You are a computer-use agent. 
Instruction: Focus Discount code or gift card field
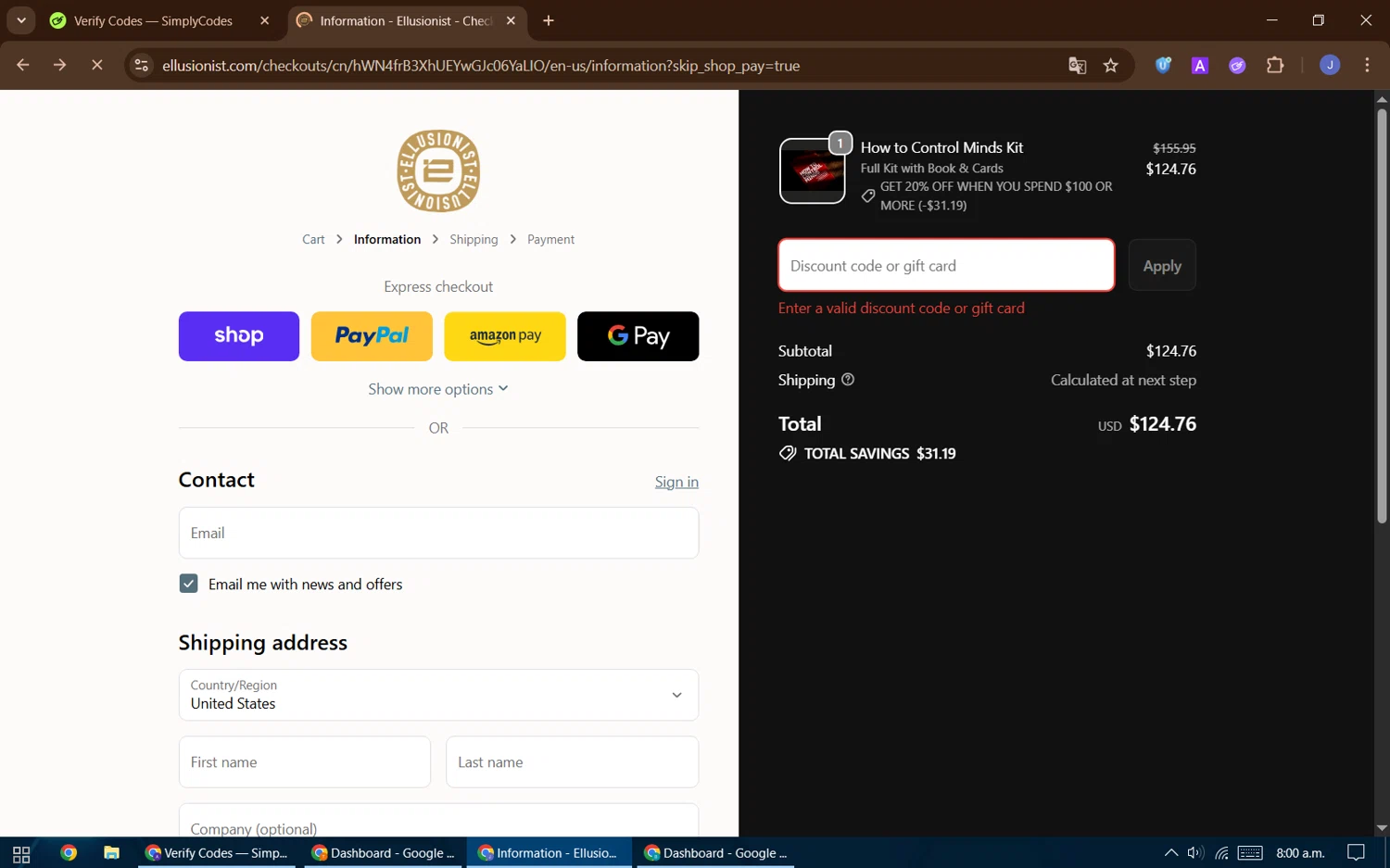tap(946, 265)
